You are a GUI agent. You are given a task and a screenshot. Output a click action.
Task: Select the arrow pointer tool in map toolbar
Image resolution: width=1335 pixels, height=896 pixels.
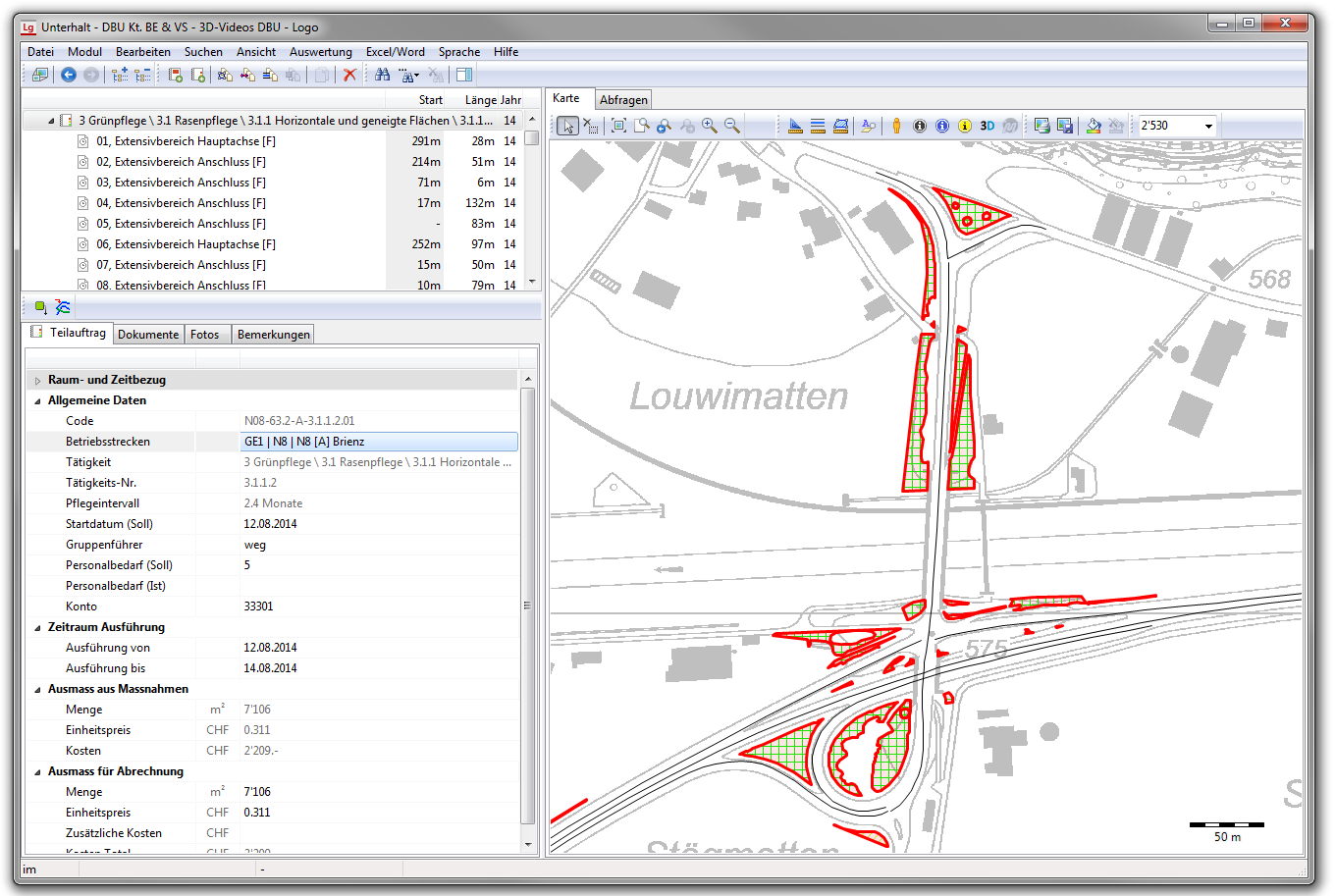pyautogui.click(x=567, y=126)
